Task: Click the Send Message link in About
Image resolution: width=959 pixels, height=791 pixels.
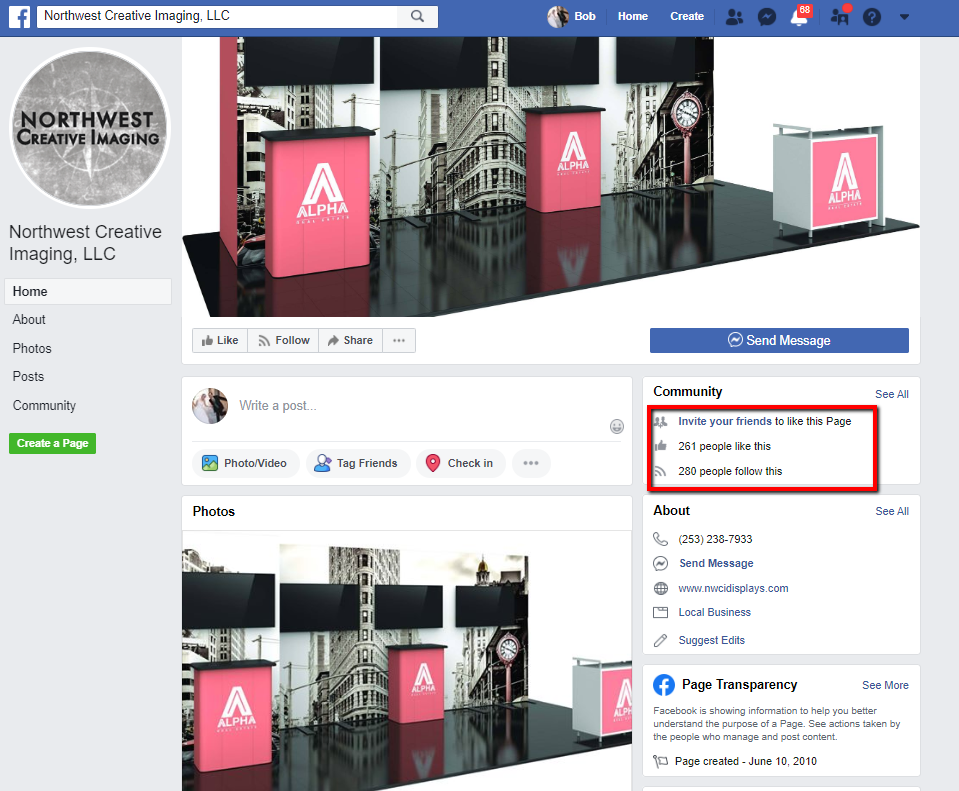Action: (x=716, y=563)
